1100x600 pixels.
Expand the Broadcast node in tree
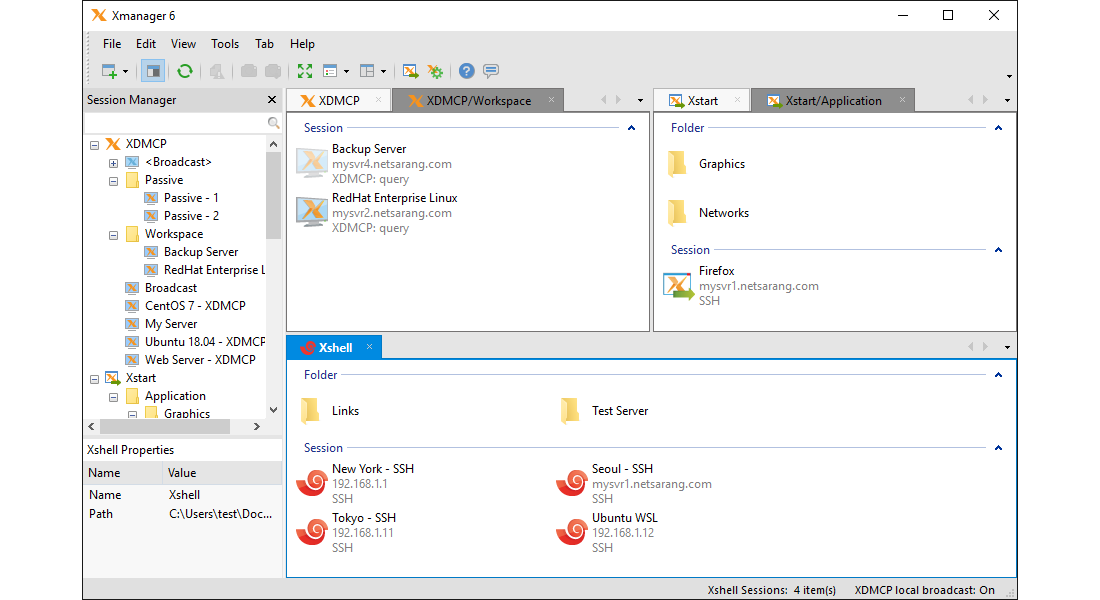[114, 163]
